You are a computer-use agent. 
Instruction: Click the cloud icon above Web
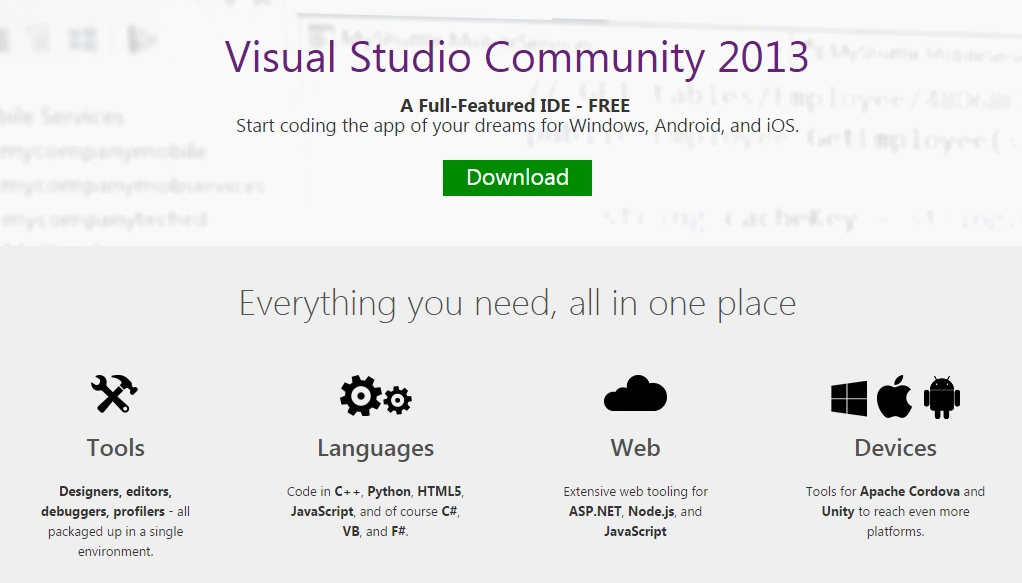(635, 393)
